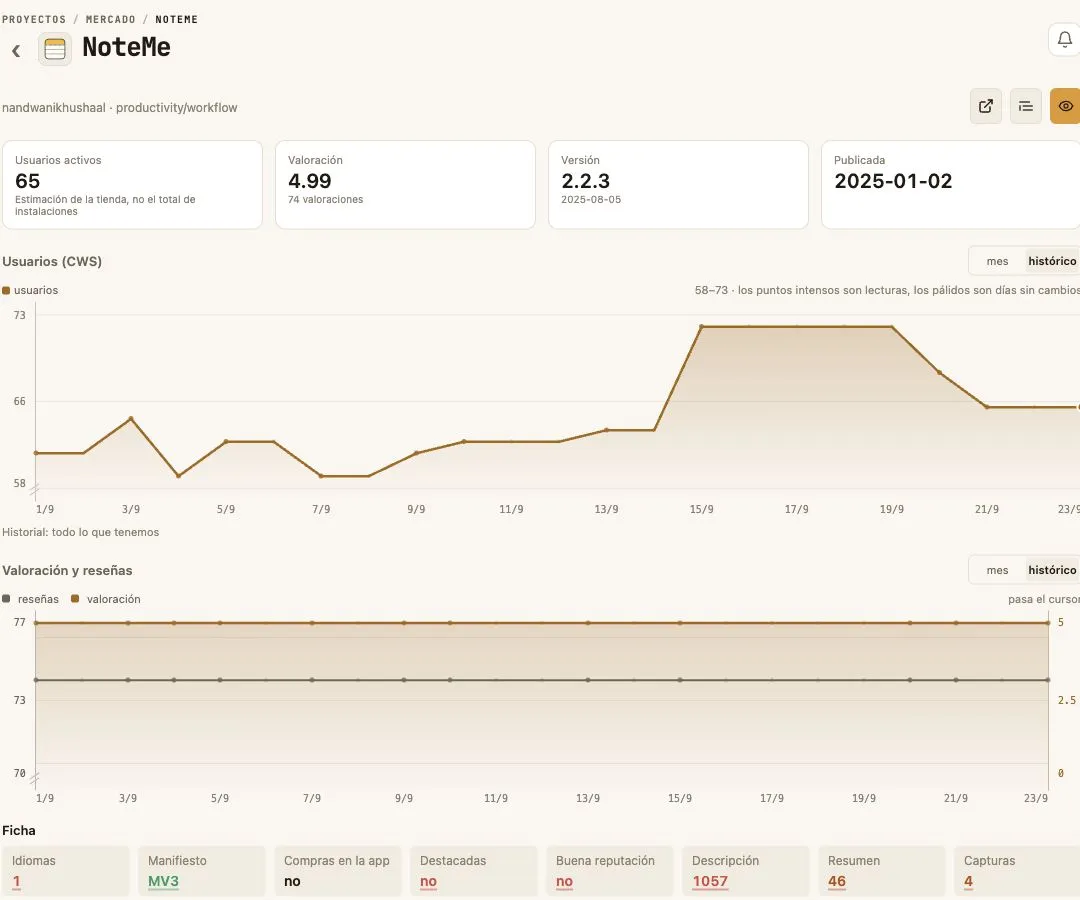Switch Usuarios chart to histórico
Screen dimensions: 1080x900
(1052, 261)
